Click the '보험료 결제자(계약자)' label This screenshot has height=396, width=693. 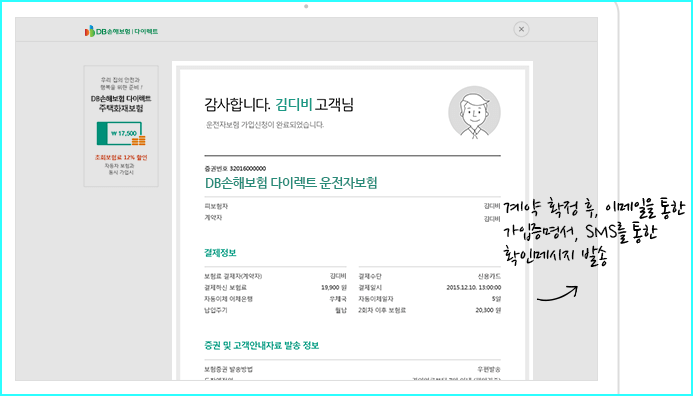click(x=233, y=276)
